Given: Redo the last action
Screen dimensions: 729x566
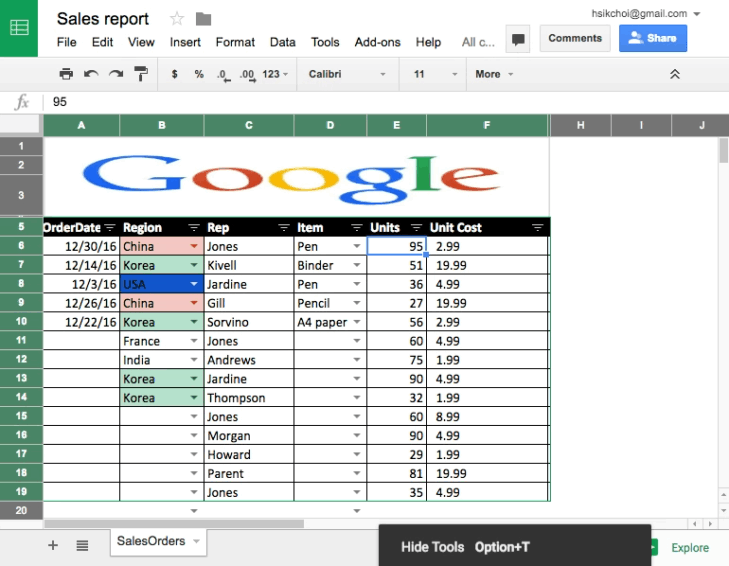Looking at the screenshot, I should 116,74.
